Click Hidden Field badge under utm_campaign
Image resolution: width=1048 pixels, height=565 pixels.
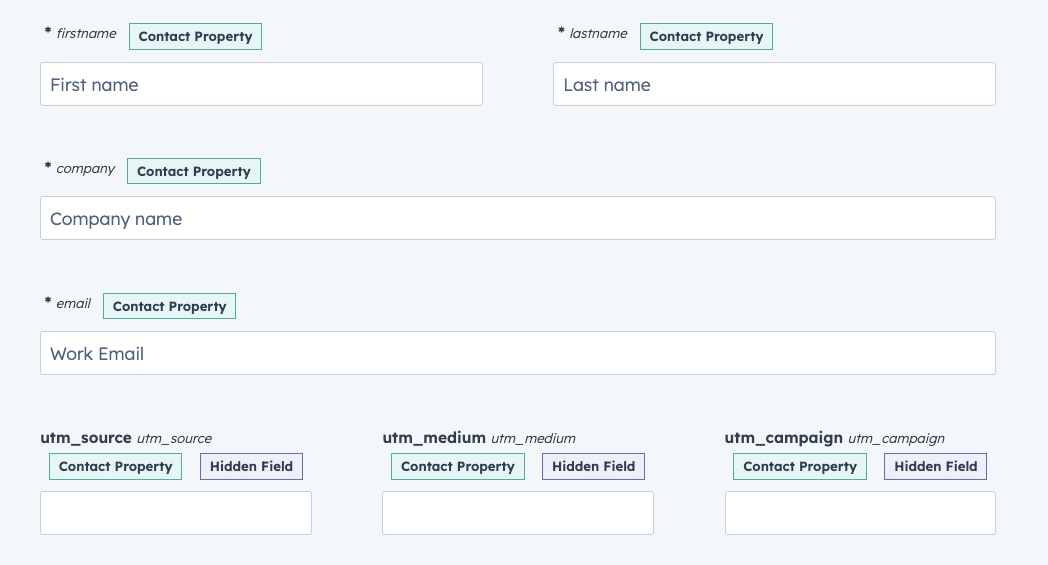936,467
